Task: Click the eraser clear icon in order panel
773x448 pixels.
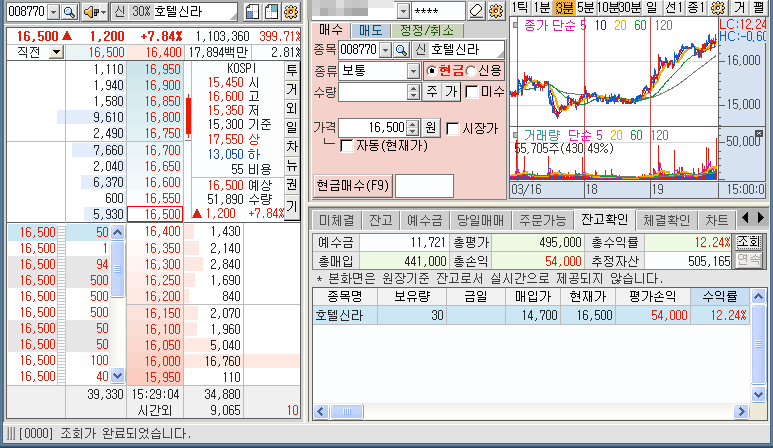Action: [x=477, y=11]
